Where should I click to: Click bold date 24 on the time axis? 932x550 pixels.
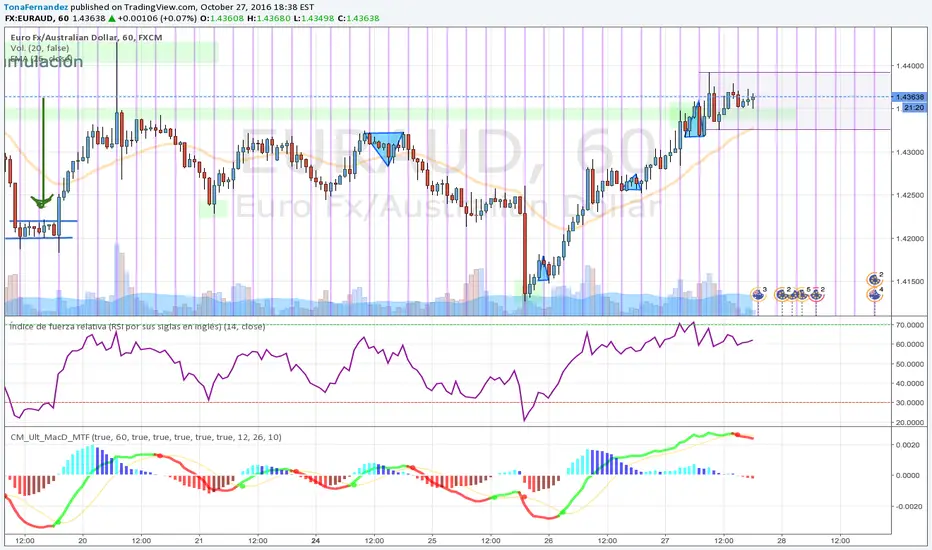tap(316, 540)
